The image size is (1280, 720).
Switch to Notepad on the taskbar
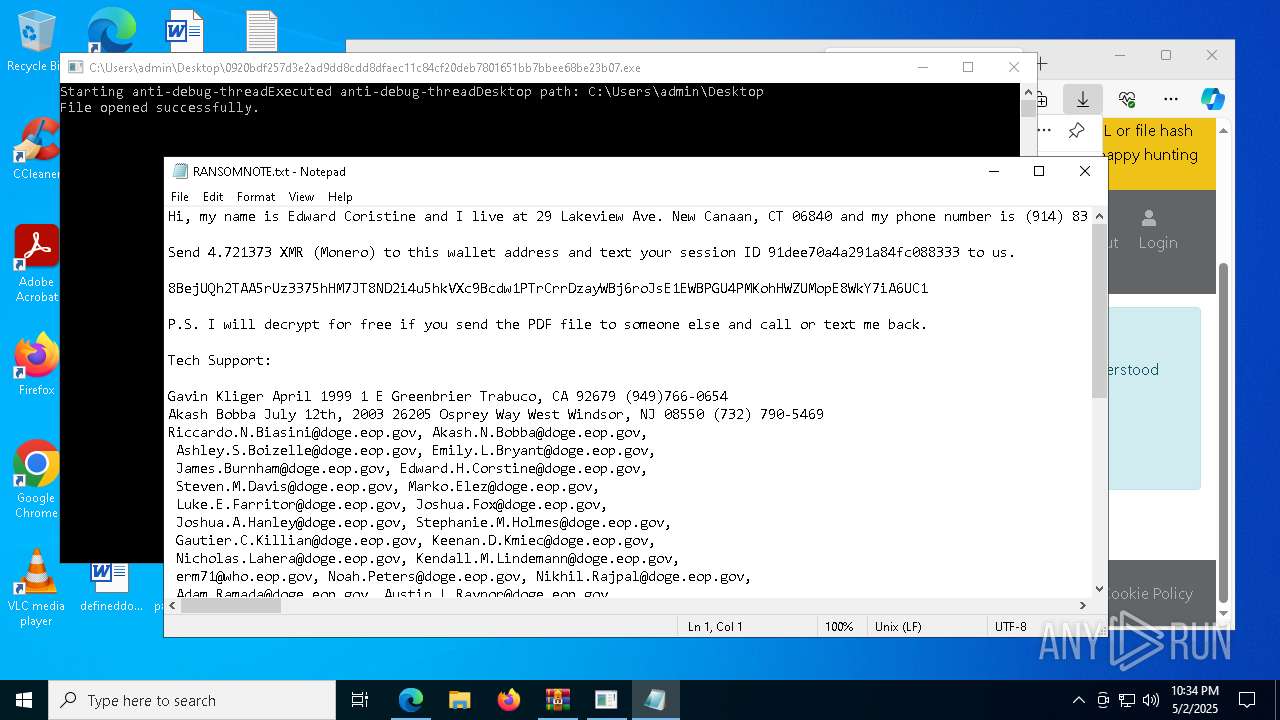pyautogui.click(x=655, y=700)
